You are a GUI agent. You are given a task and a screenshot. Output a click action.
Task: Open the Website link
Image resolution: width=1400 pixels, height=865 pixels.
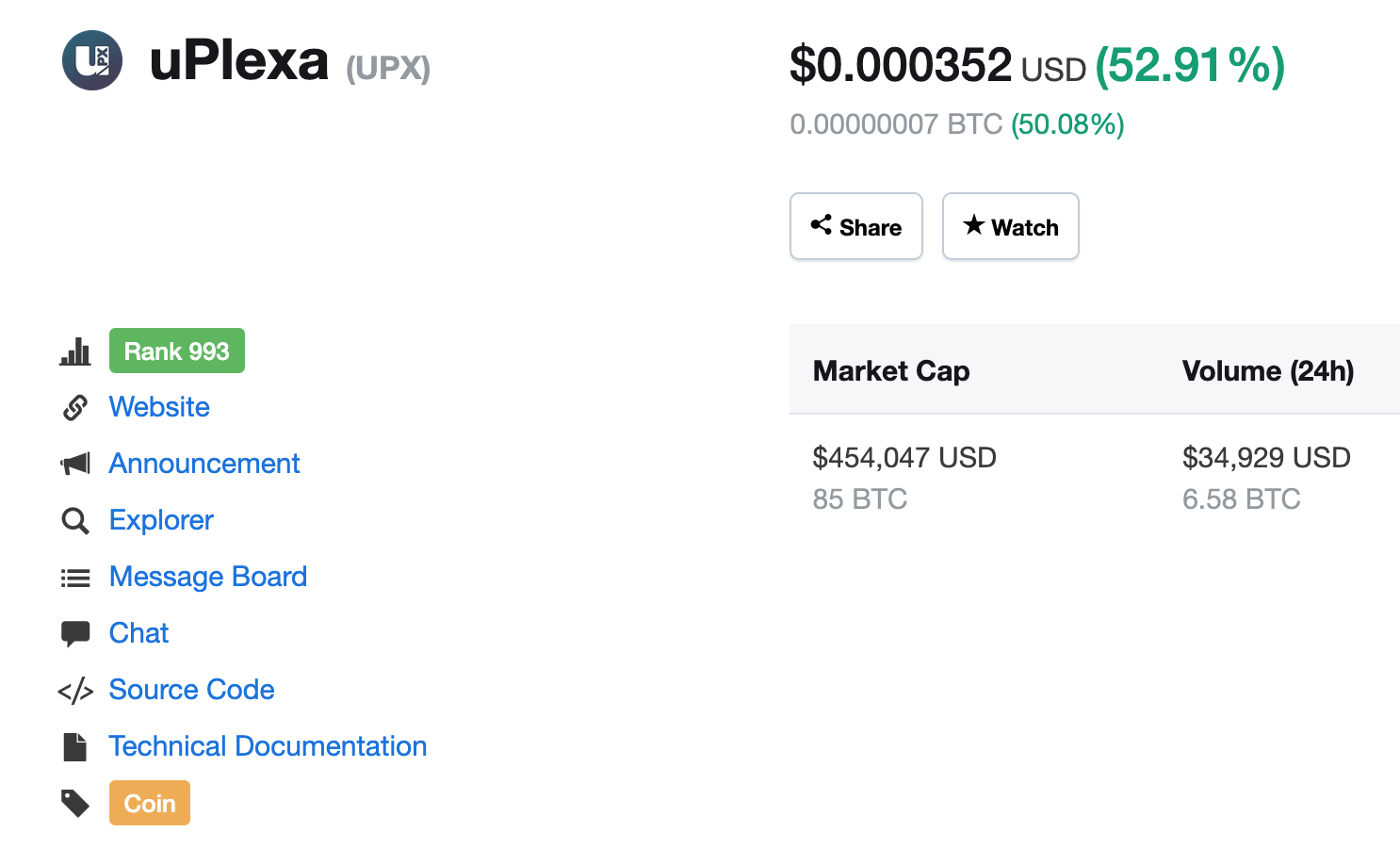click(x=159, y=407)
